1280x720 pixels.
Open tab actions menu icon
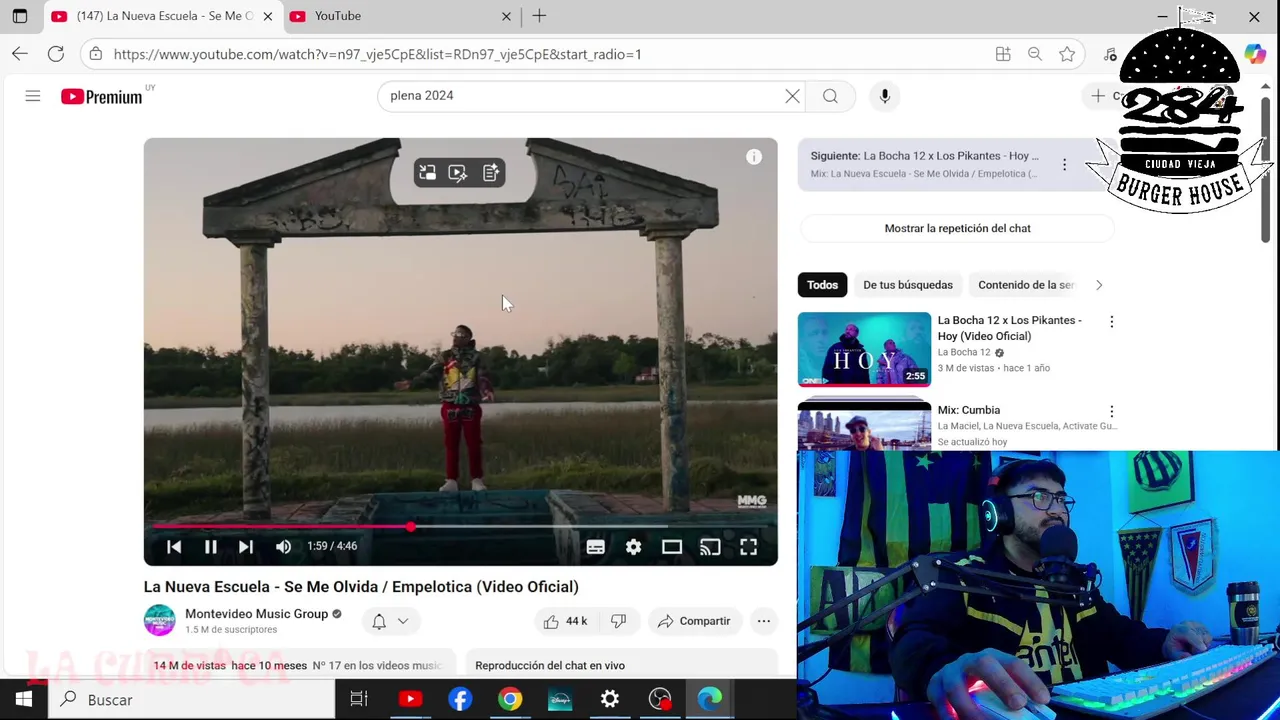coord(20,16)
